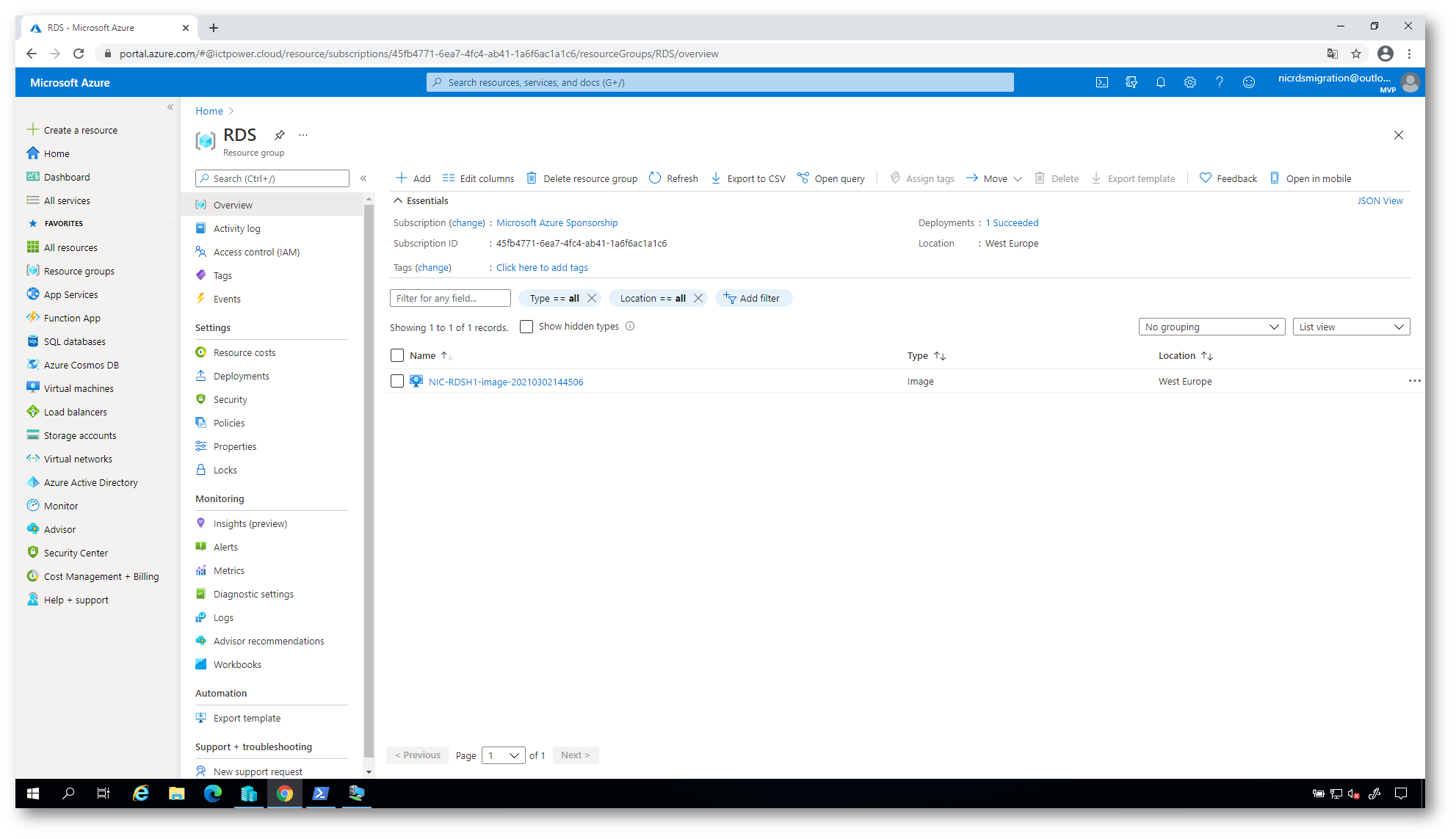Sort by Name column
Image resolution: width=1456 pixels, height=839 pixels.
pyautogui.click(x=431, y=355)
